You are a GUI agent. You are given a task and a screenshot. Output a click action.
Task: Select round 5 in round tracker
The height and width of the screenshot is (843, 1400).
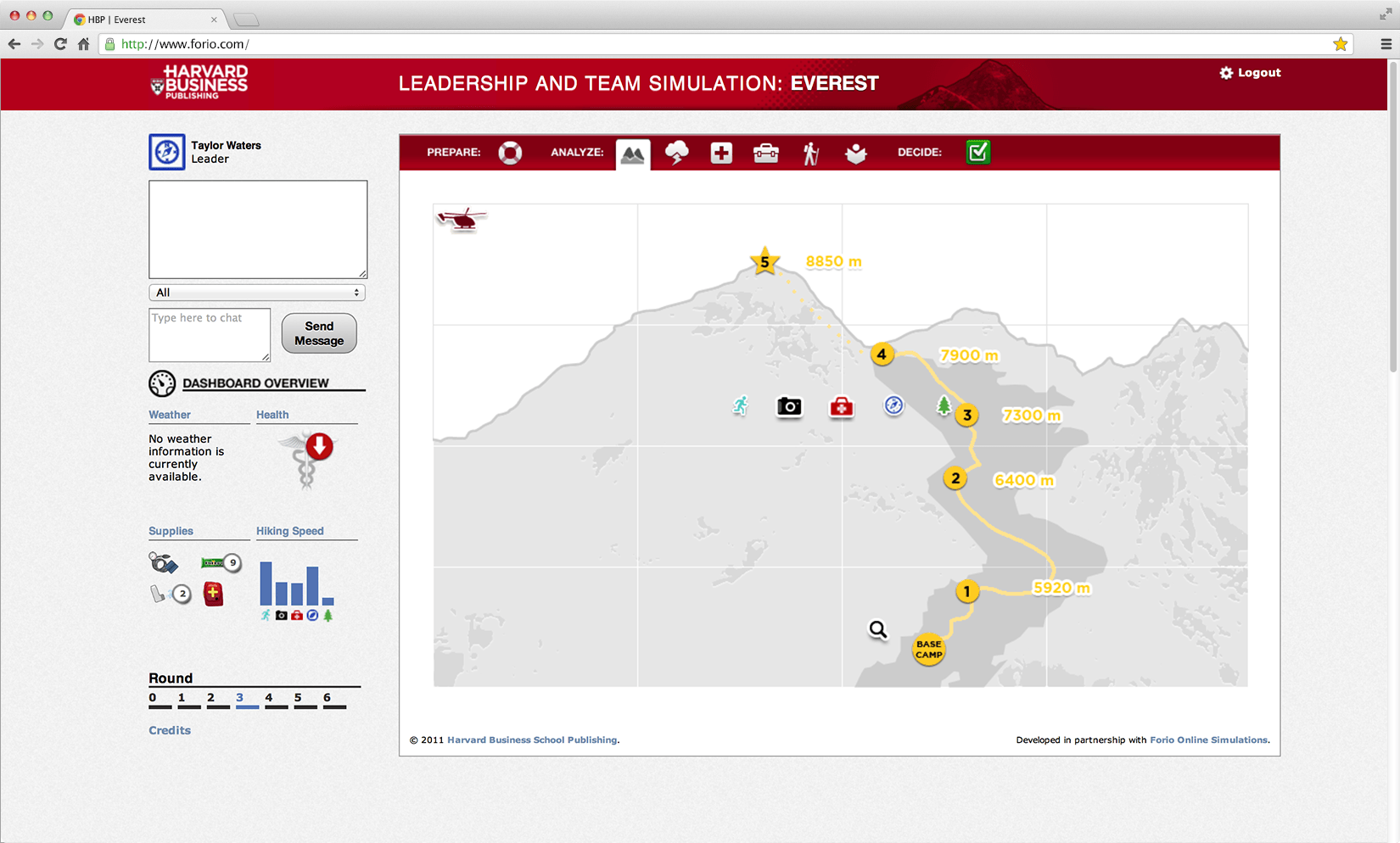coord(305,700)
